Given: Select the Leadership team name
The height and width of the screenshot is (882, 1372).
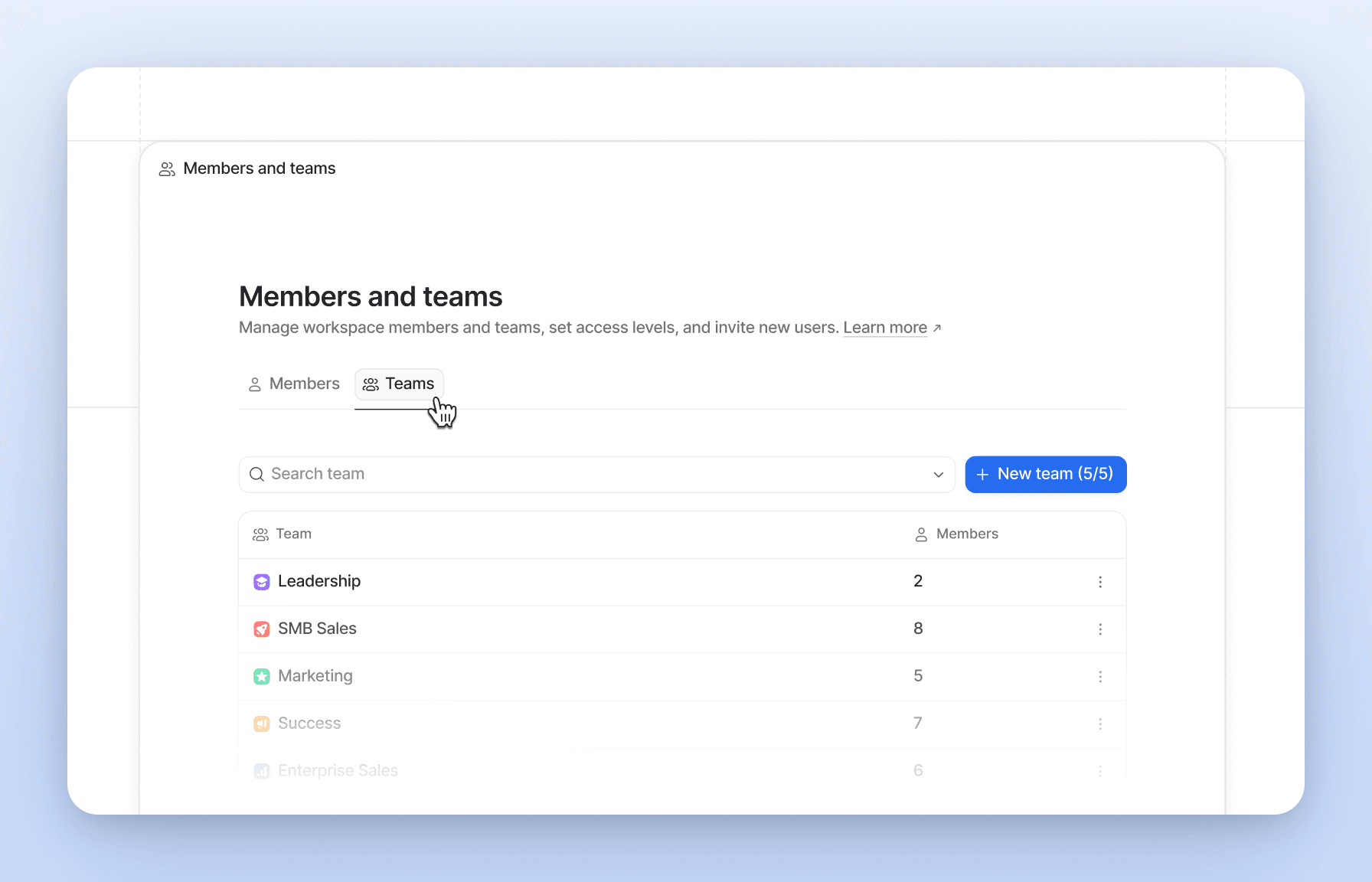Looking at the screenshot, I should [319, 581].
